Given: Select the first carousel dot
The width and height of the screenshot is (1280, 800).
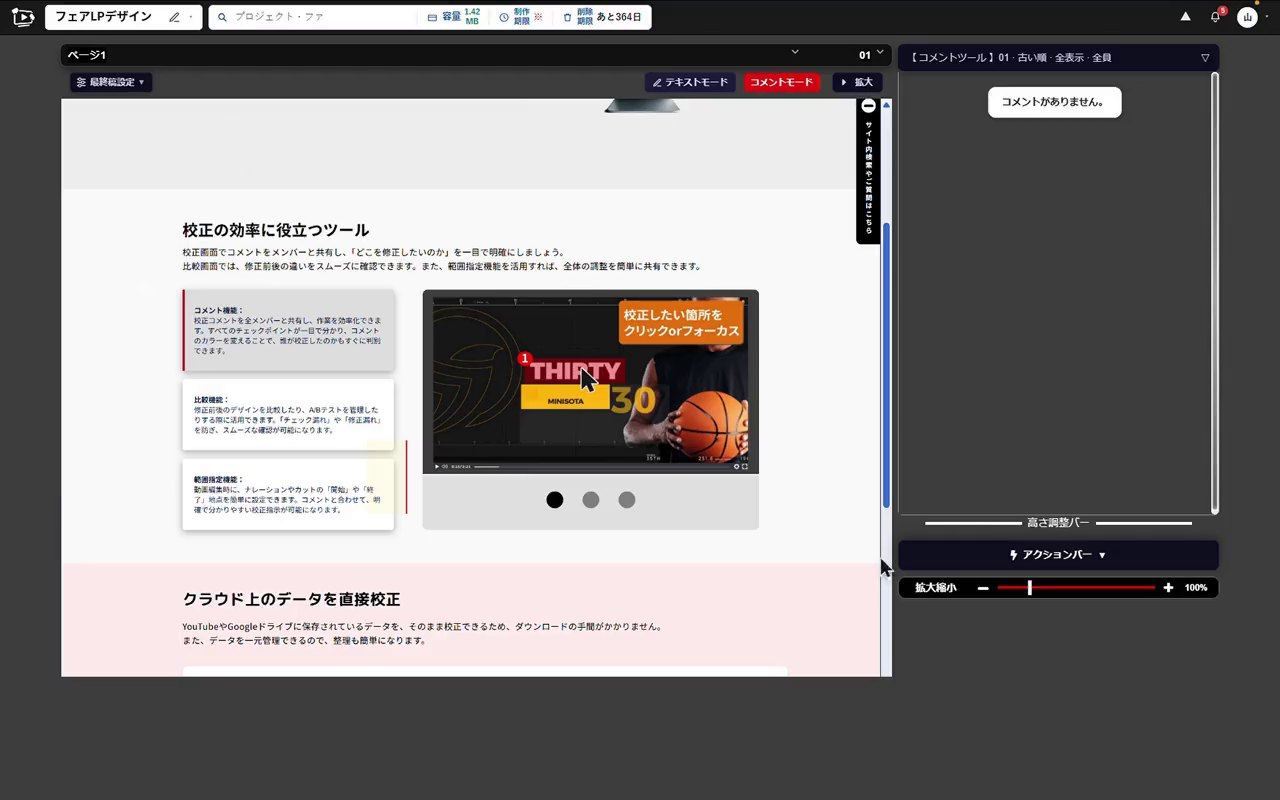Looking at the screenshot, I should [555, 500].
